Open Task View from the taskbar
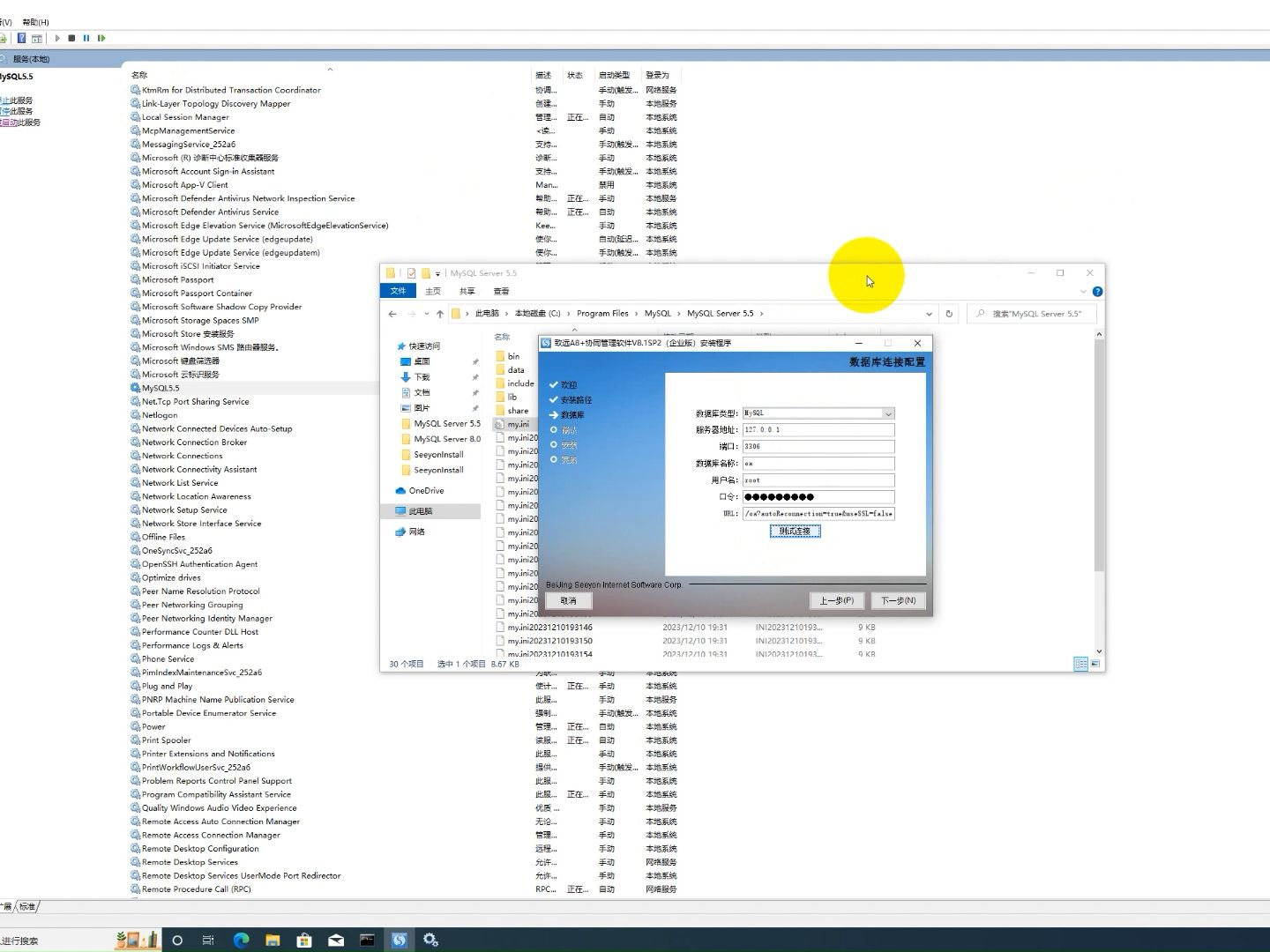 pyautogui.click(x=208, y=941)
